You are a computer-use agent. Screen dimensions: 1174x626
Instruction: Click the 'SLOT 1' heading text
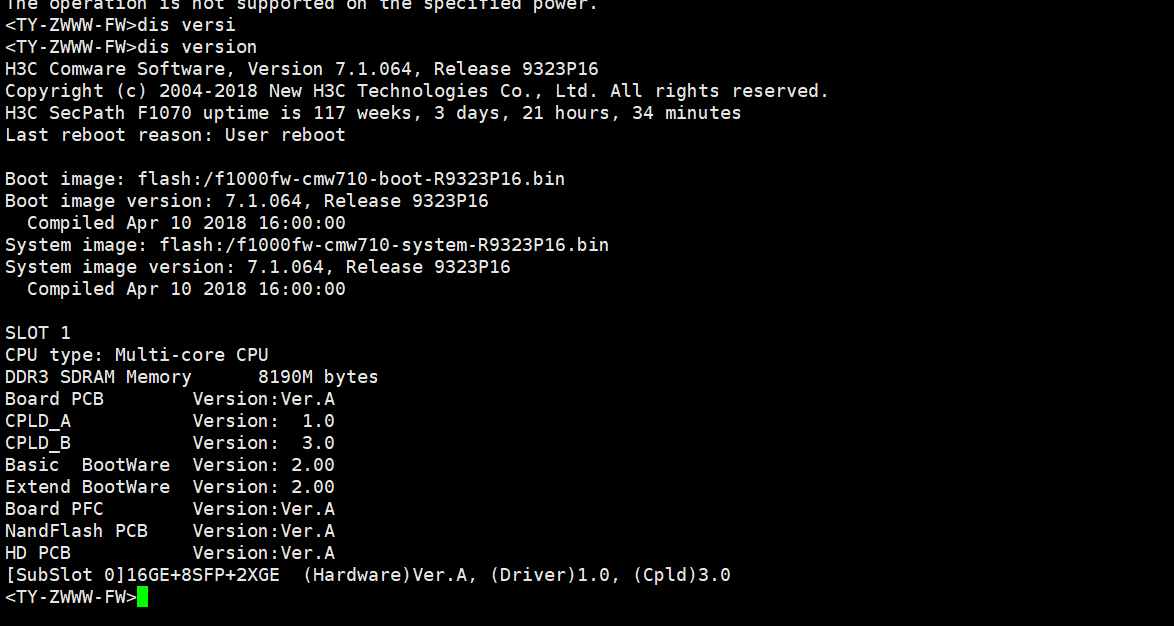point(37,332)
